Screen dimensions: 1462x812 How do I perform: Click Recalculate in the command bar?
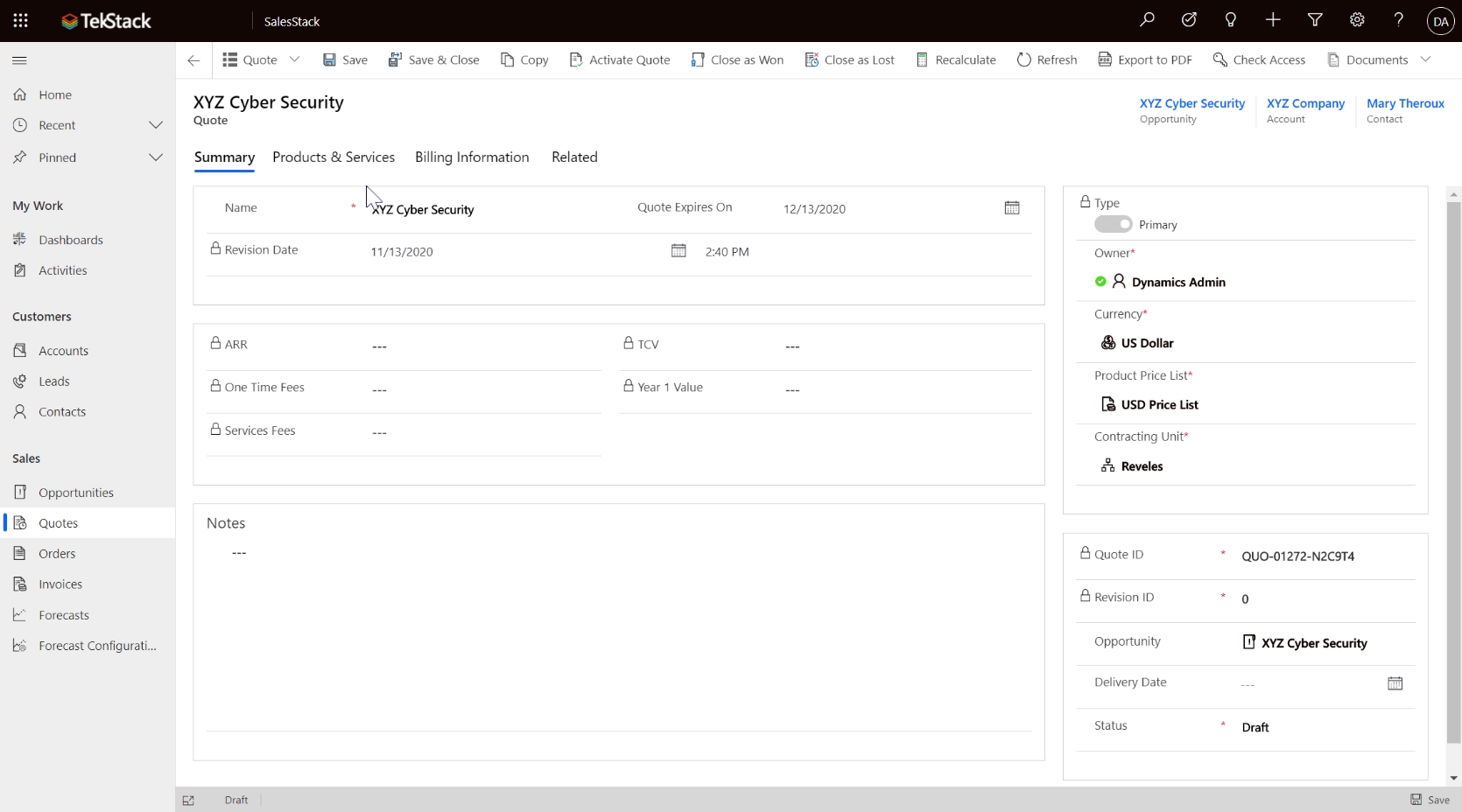point(956,59)
